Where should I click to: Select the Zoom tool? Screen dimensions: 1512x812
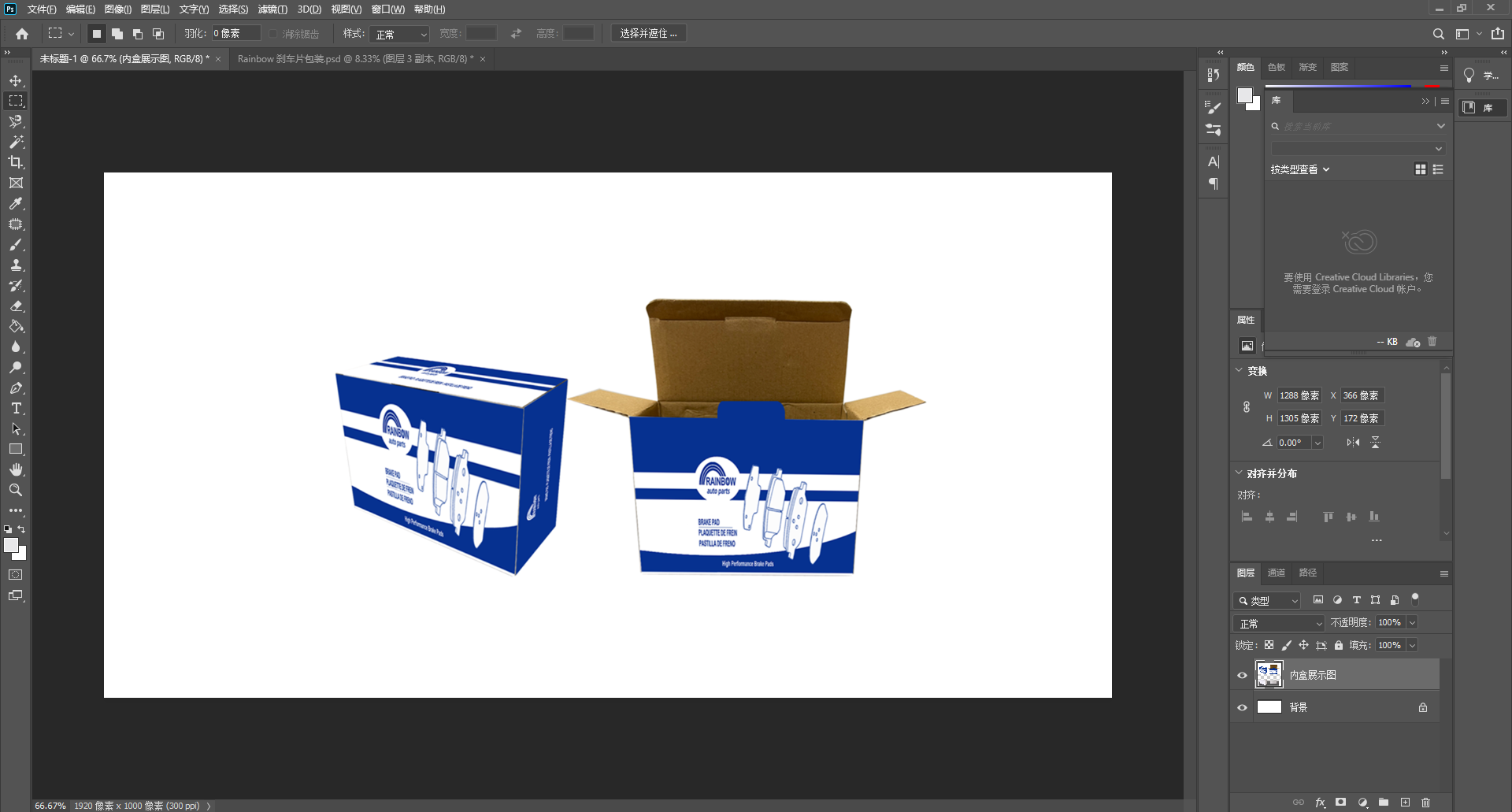click(16, 490)
